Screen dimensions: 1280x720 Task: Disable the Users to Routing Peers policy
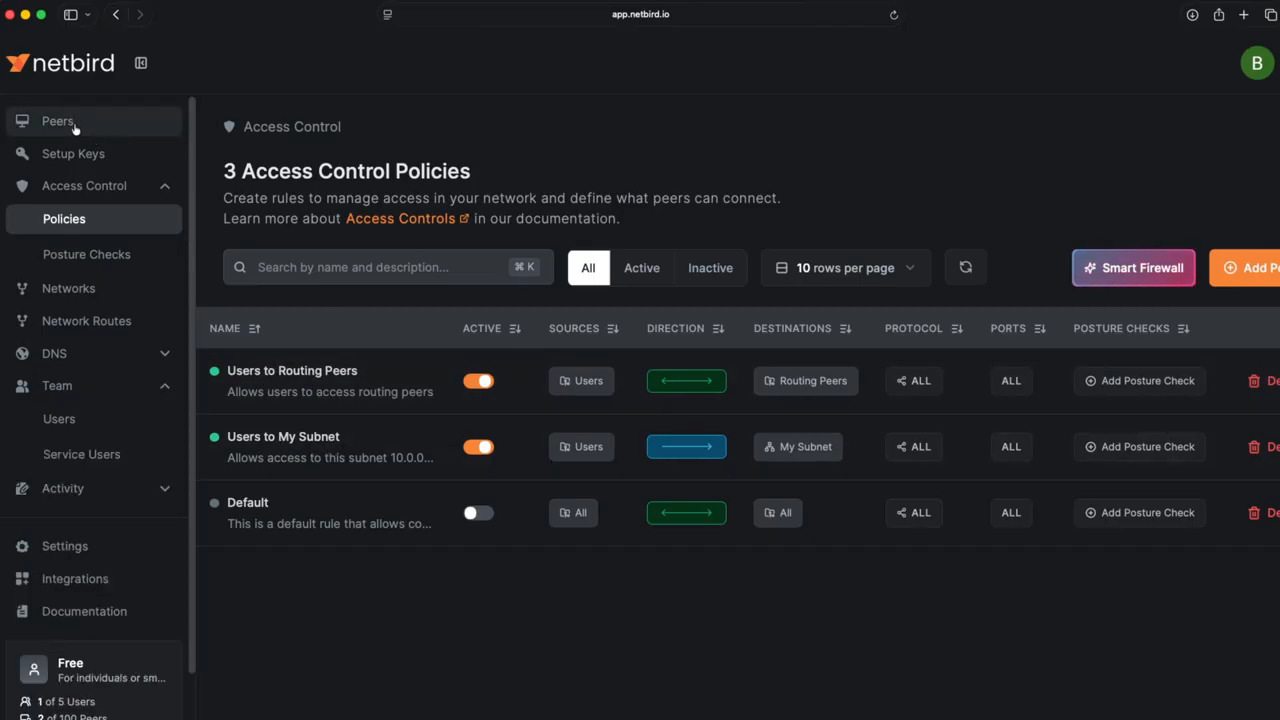478,381
